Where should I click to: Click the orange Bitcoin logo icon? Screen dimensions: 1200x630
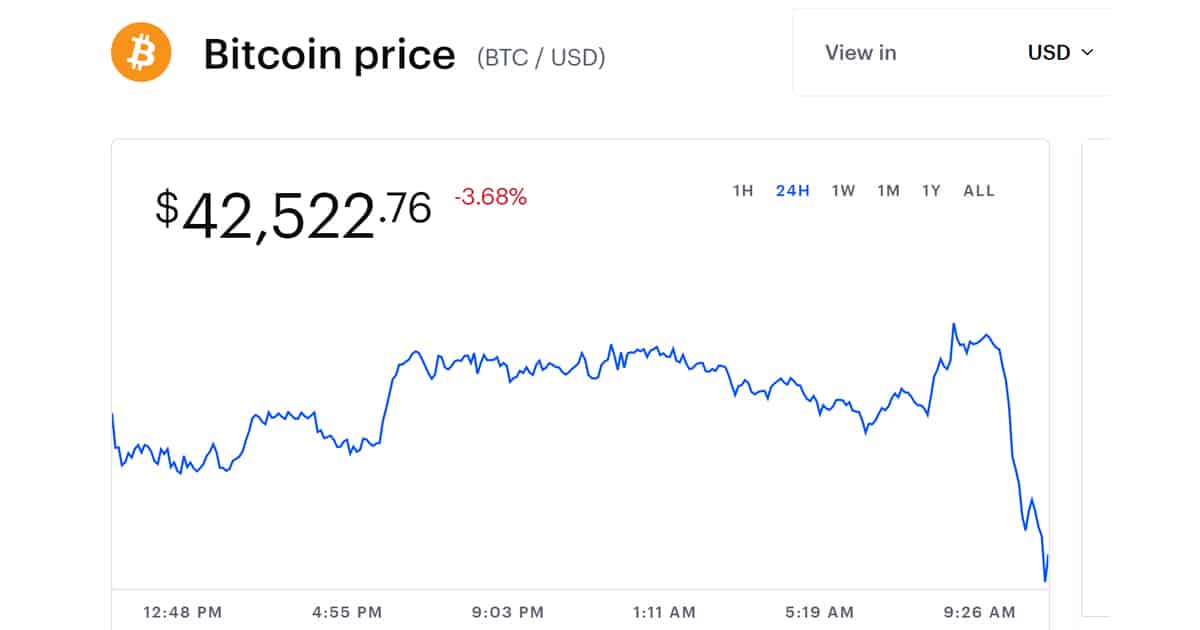point(141,52)
